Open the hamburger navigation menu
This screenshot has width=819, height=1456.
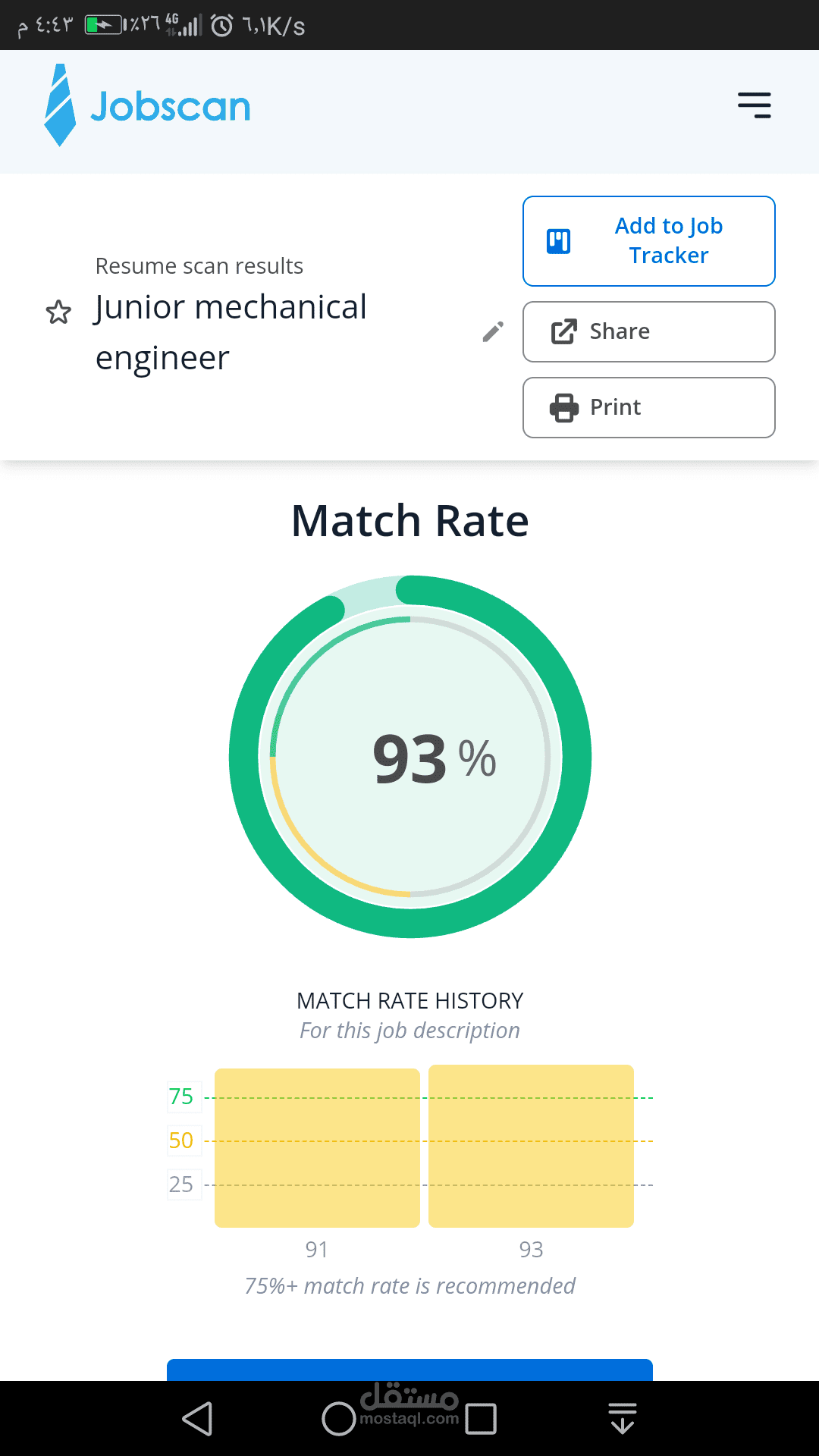(x=754, y=105)
